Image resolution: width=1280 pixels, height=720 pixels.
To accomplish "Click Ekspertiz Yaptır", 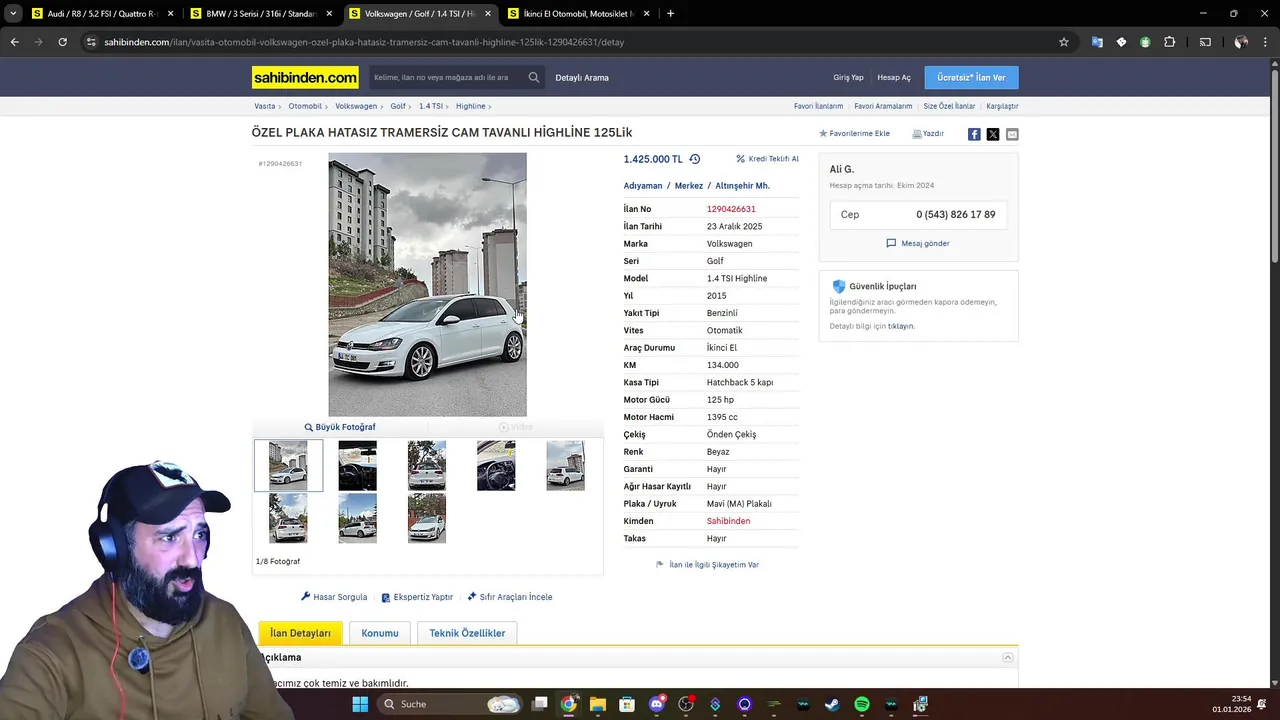I will 417,597.
